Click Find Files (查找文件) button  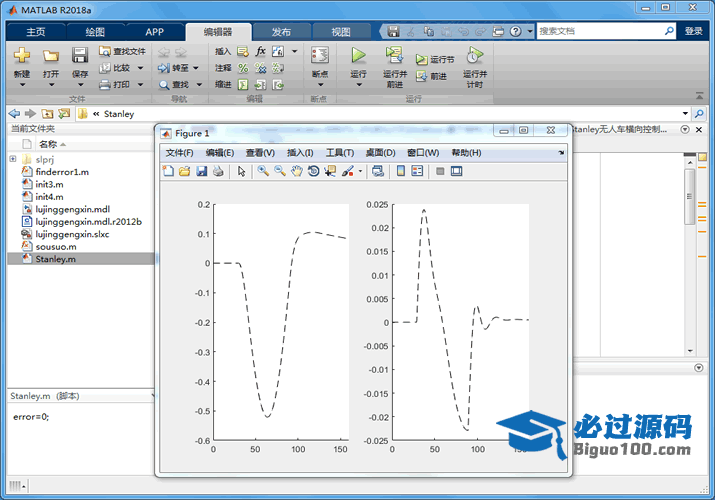(122, 51)
